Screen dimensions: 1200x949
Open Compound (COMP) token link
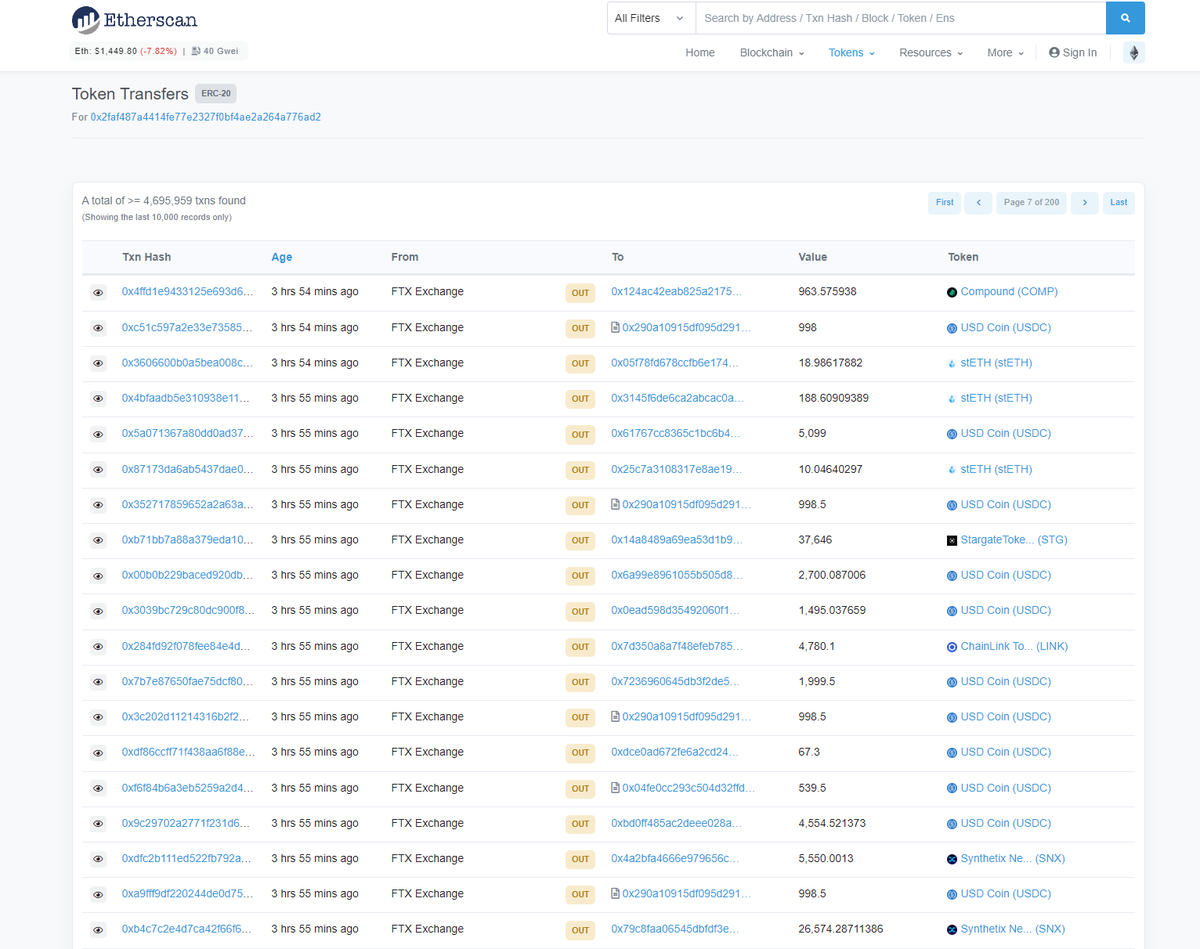point(1009,292)
